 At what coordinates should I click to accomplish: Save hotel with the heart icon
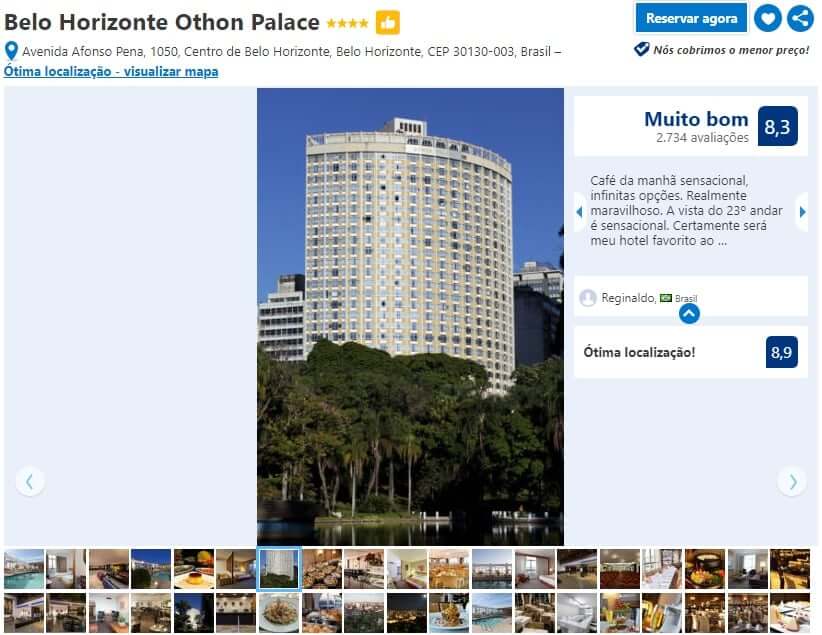point(767,18)
